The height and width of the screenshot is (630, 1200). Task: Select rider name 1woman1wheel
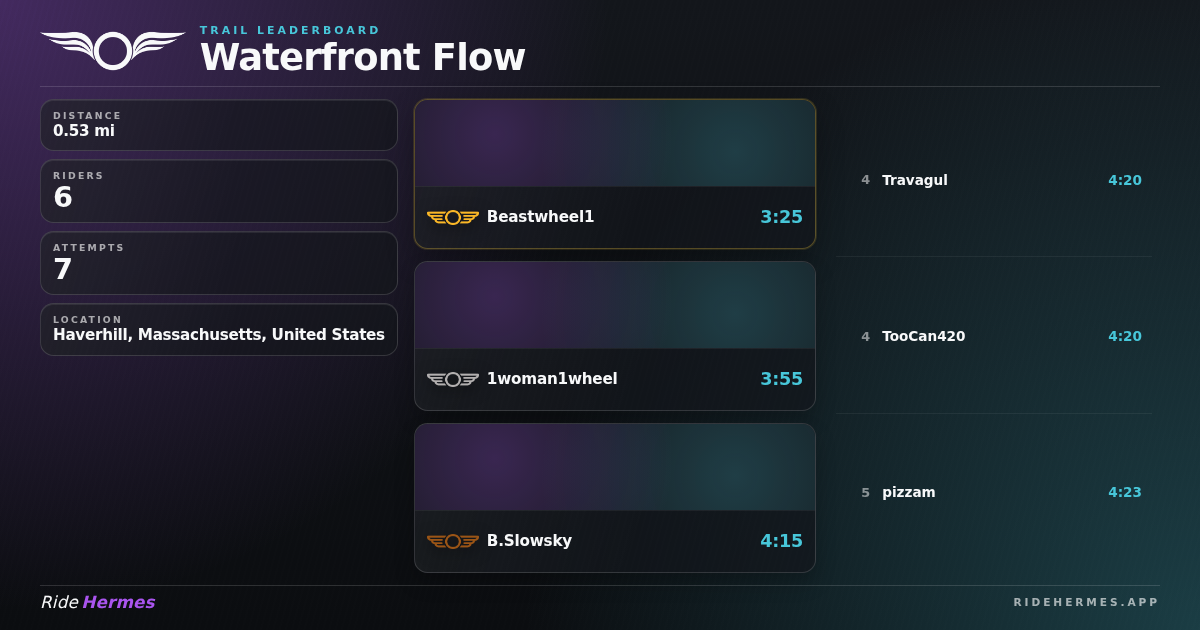552,379
